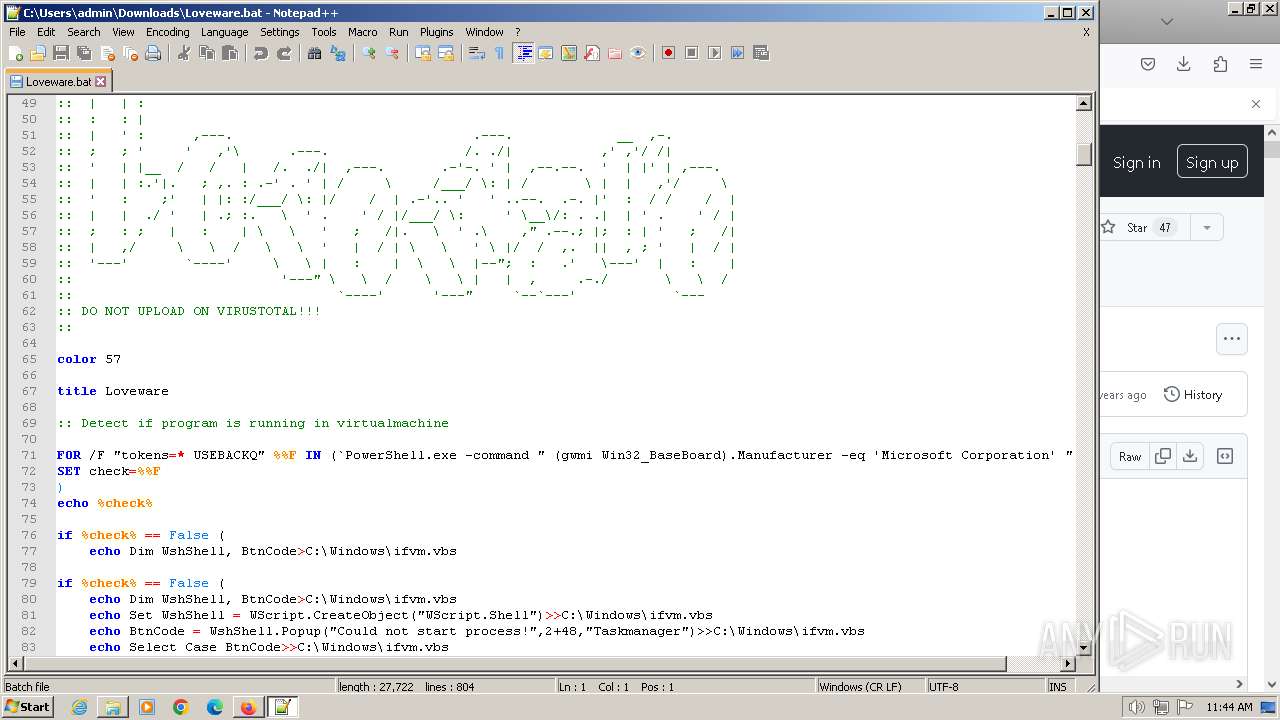This screenshot has height=720, width=1280.
Task: Click the Raw button in browser
Action: point(1130,456)
